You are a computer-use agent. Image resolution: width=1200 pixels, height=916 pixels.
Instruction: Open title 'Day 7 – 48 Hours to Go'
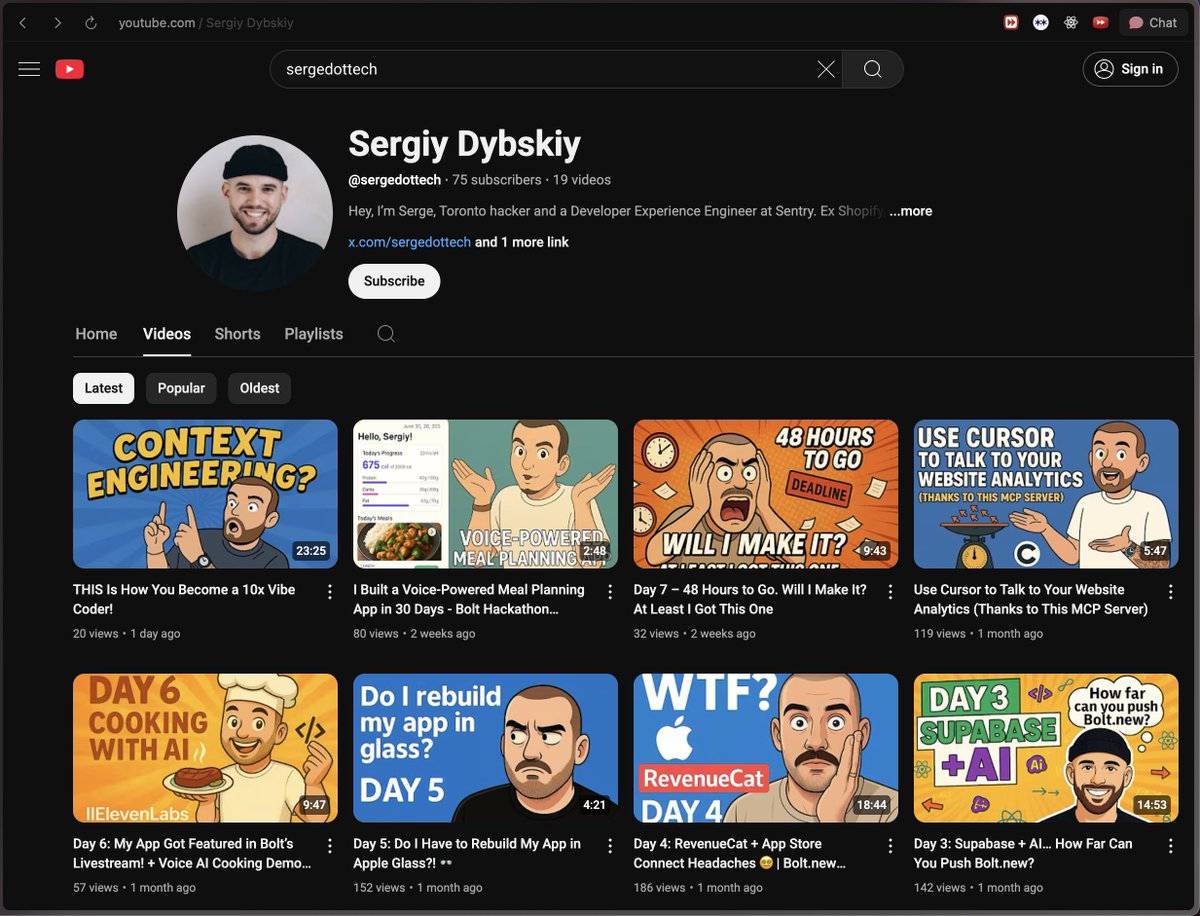point(750,599)
